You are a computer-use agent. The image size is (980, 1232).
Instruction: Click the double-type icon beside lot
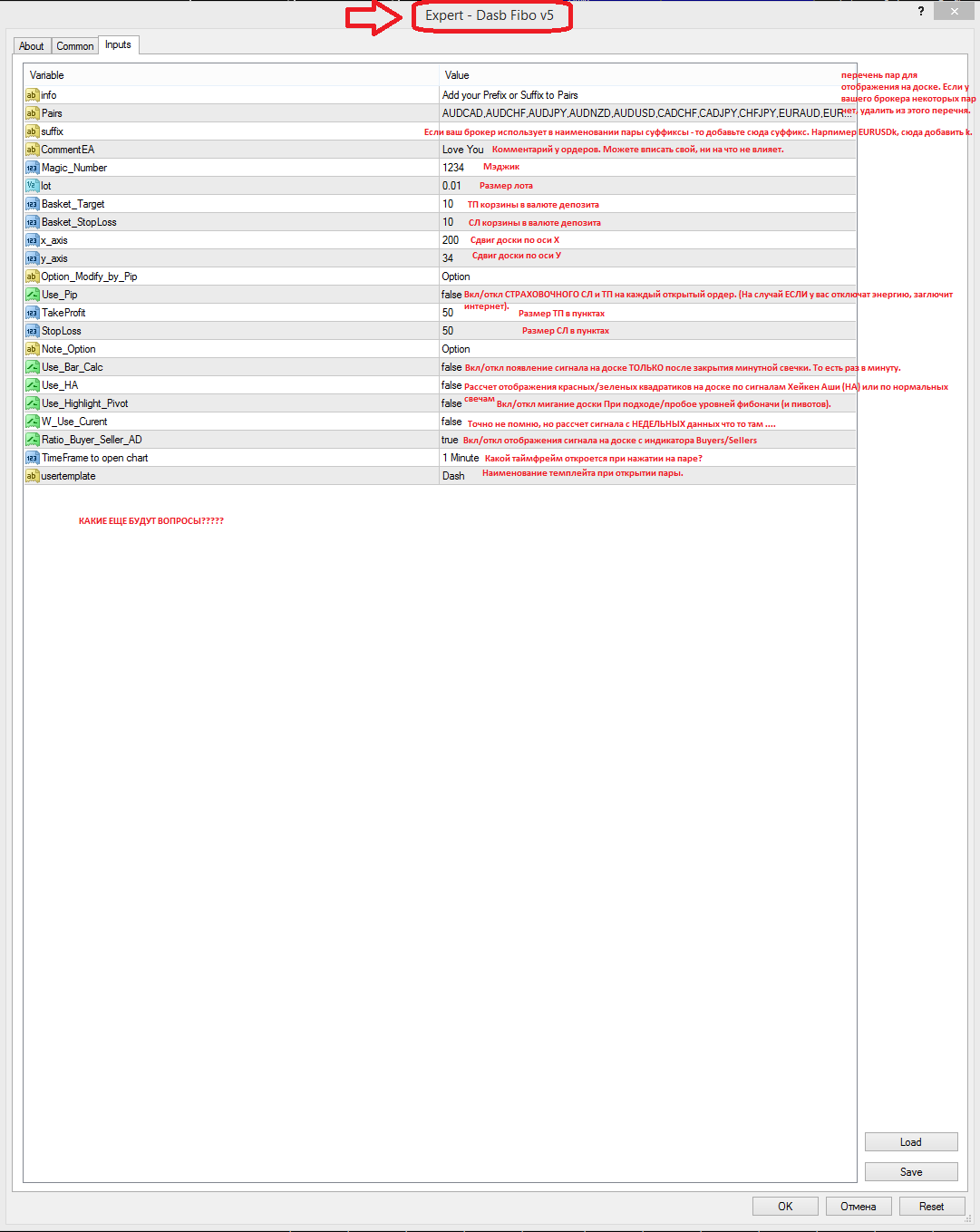click(32, 186)
